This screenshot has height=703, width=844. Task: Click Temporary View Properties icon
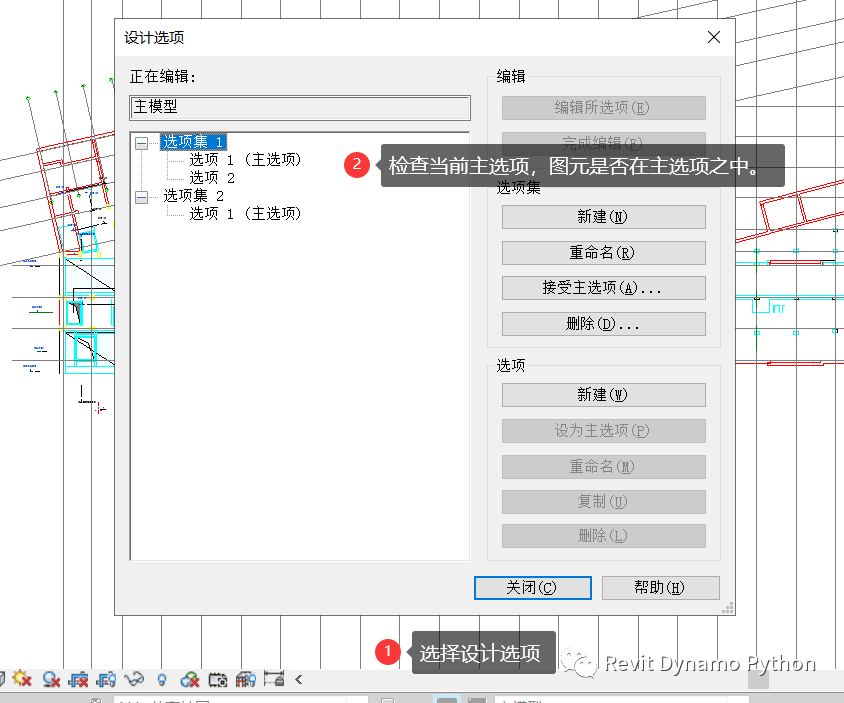(217, 680)
